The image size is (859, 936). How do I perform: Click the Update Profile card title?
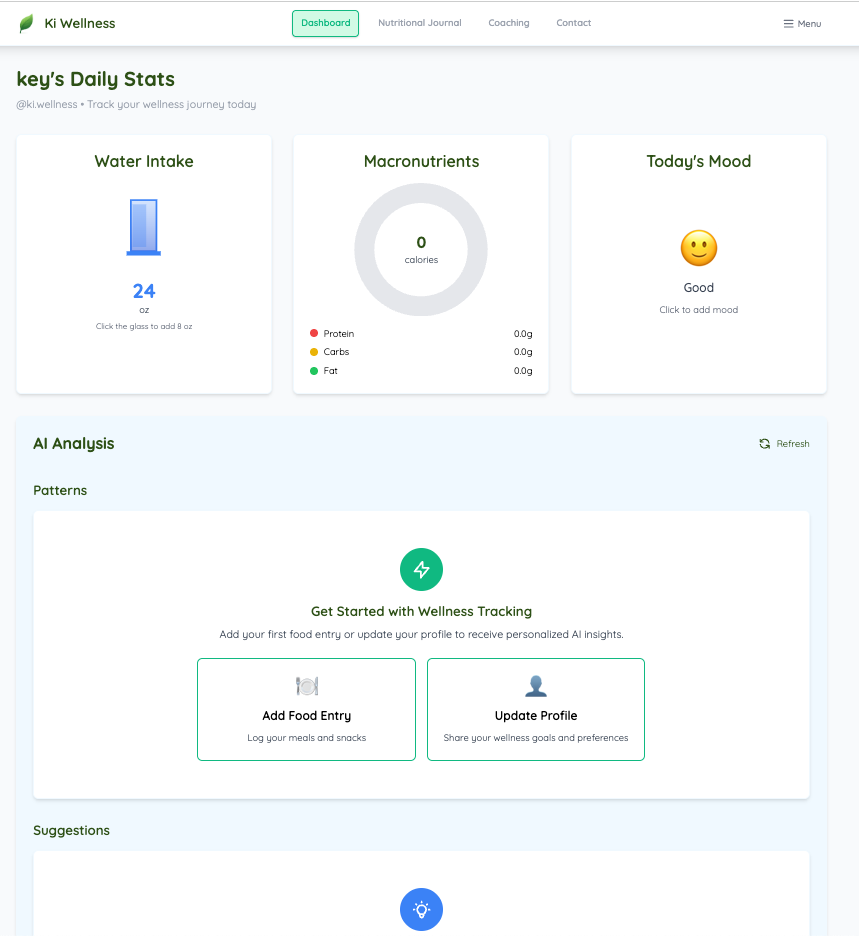(536, 716)
